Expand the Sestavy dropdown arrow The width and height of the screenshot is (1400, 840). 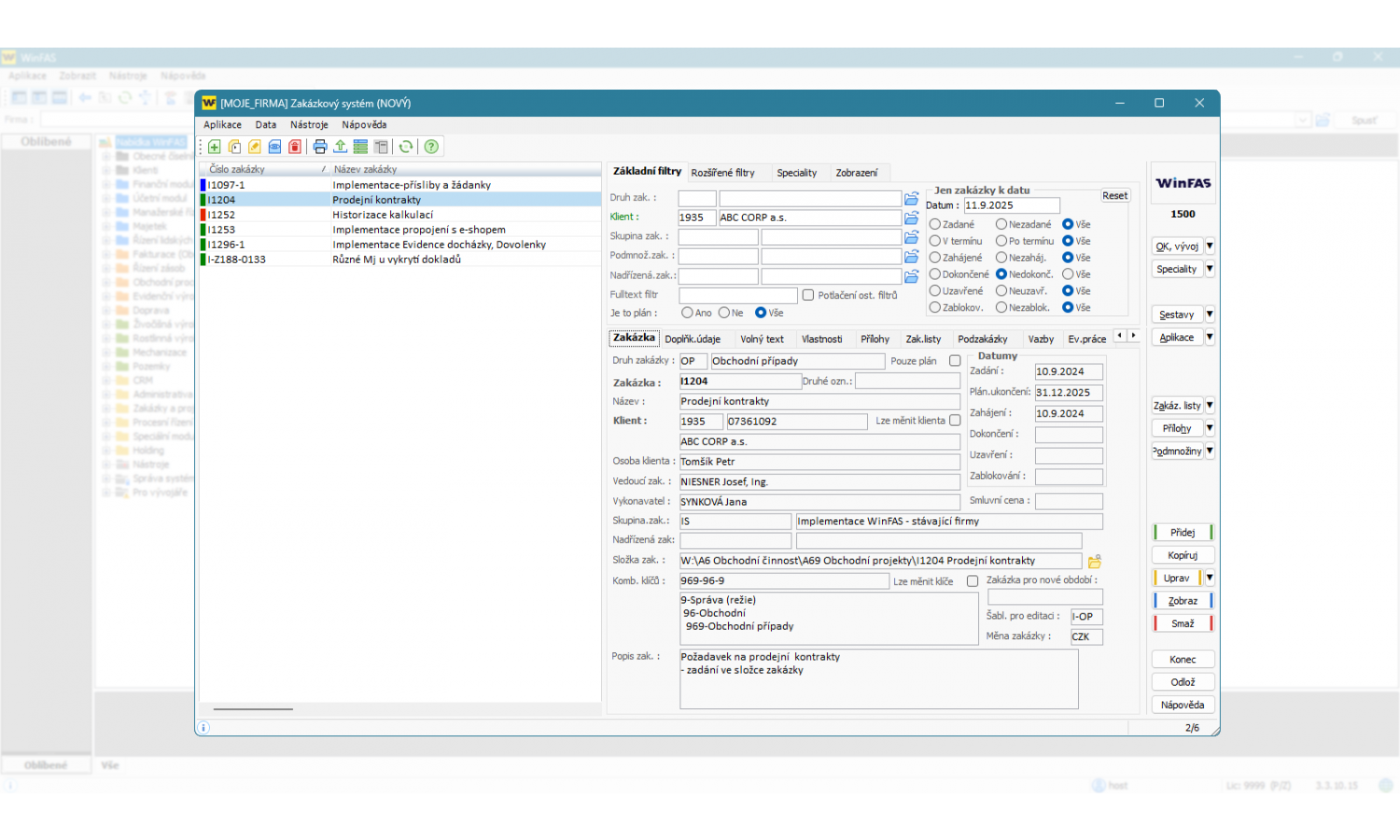coord(1210,315)
